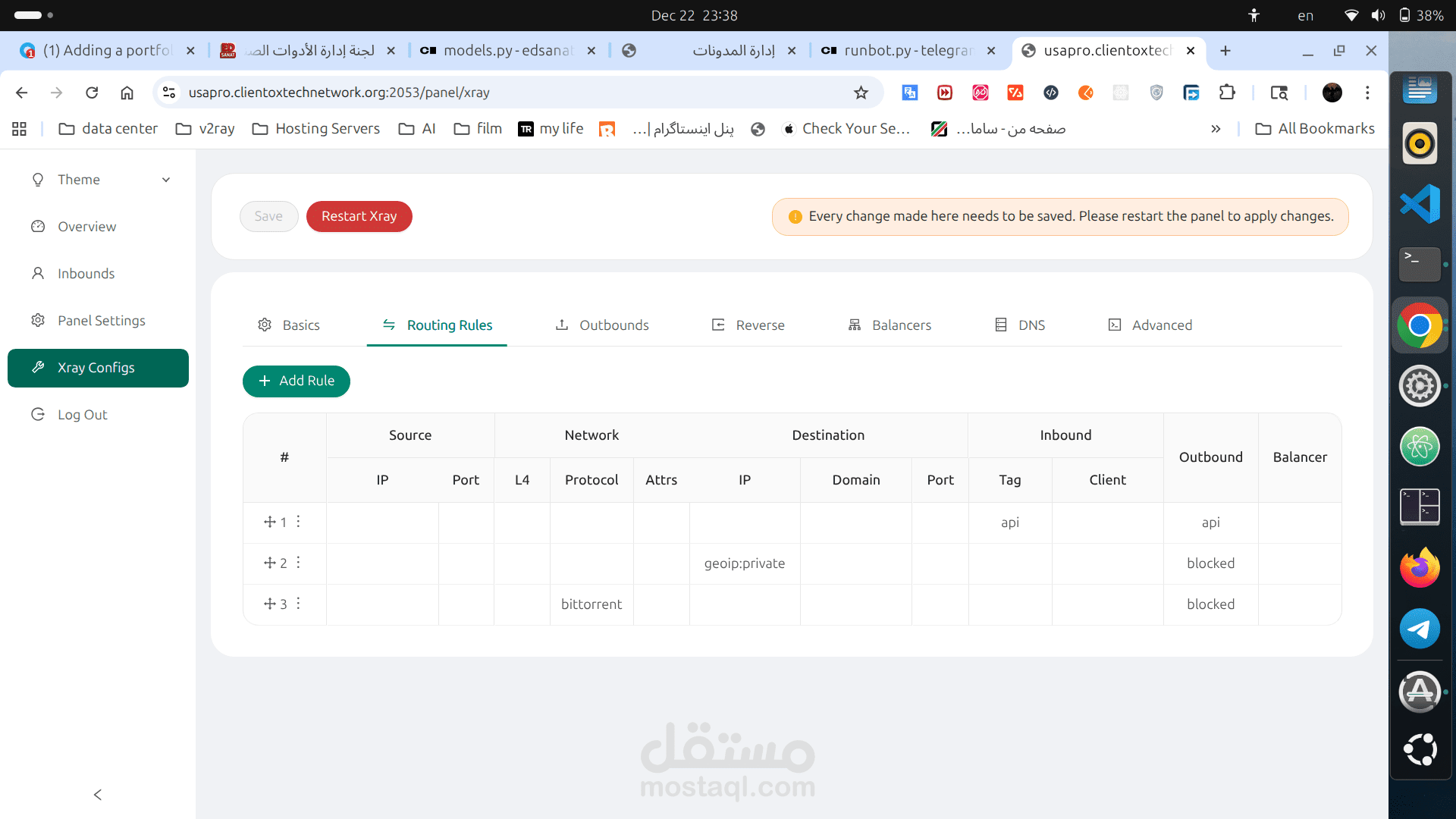The image size is (1456, 819).
Task: Open browser extensions puzzle icon
Action: click(1227, 93)
